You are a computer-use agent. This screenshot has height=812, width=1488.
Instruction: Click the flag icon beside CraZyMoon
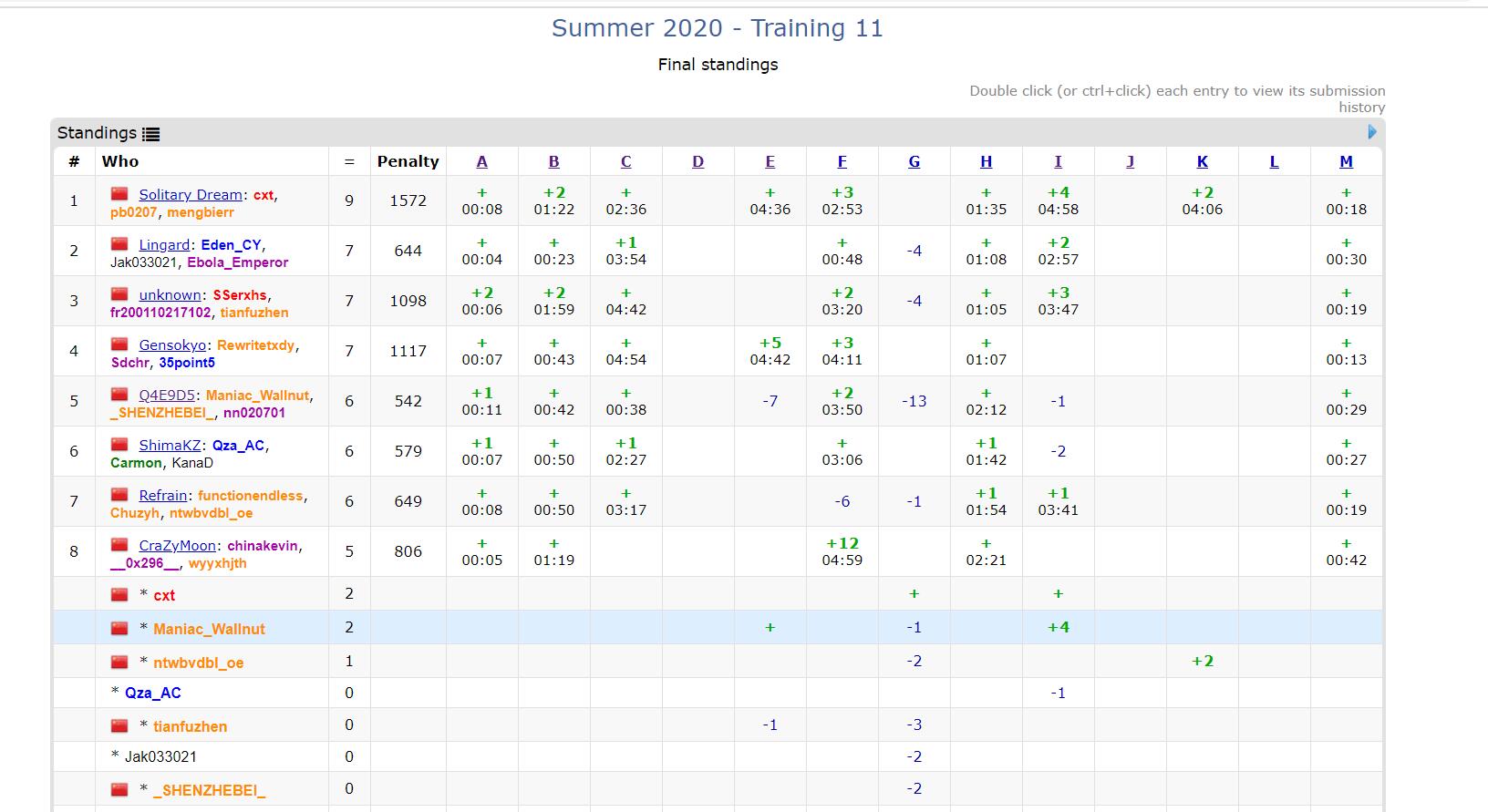tap(119, 545)
